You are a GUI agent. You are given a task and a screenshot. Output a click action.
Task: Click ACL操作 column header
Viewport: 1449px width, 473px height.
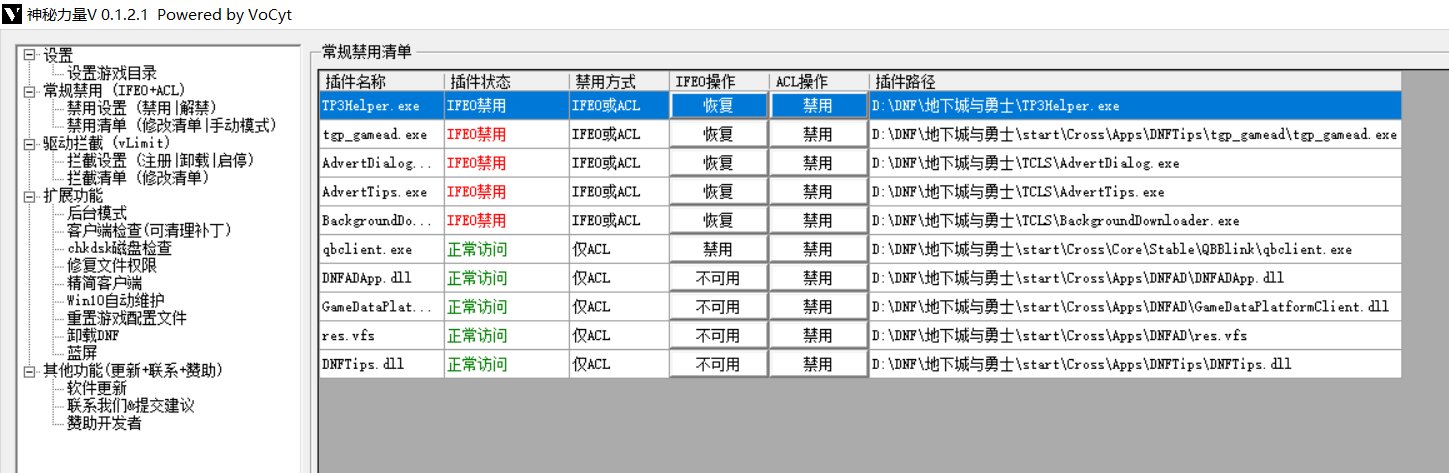click(819, 81)
